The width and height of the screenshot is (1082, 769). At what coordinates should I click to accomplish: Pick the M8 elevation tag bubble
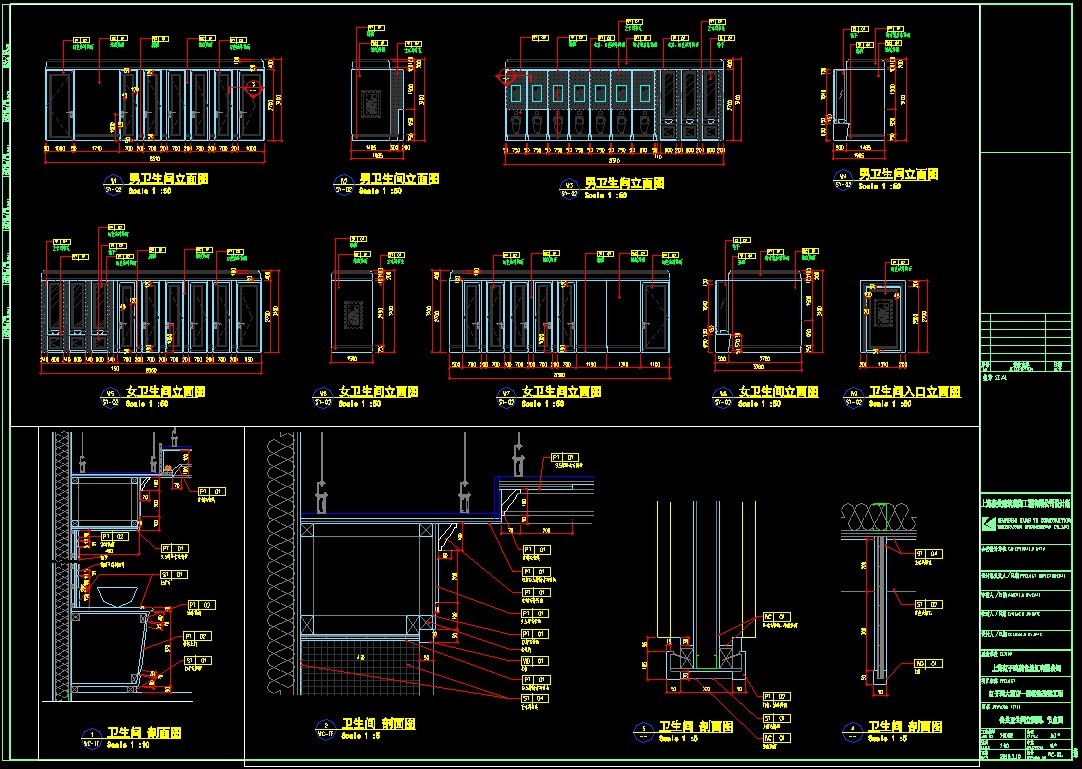click(722, 397)
